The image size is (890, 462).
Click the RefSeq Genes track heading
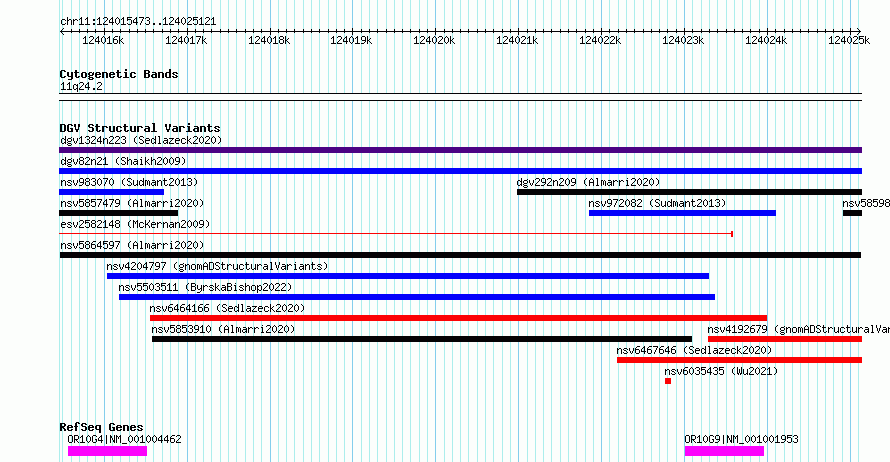point(101,427)
